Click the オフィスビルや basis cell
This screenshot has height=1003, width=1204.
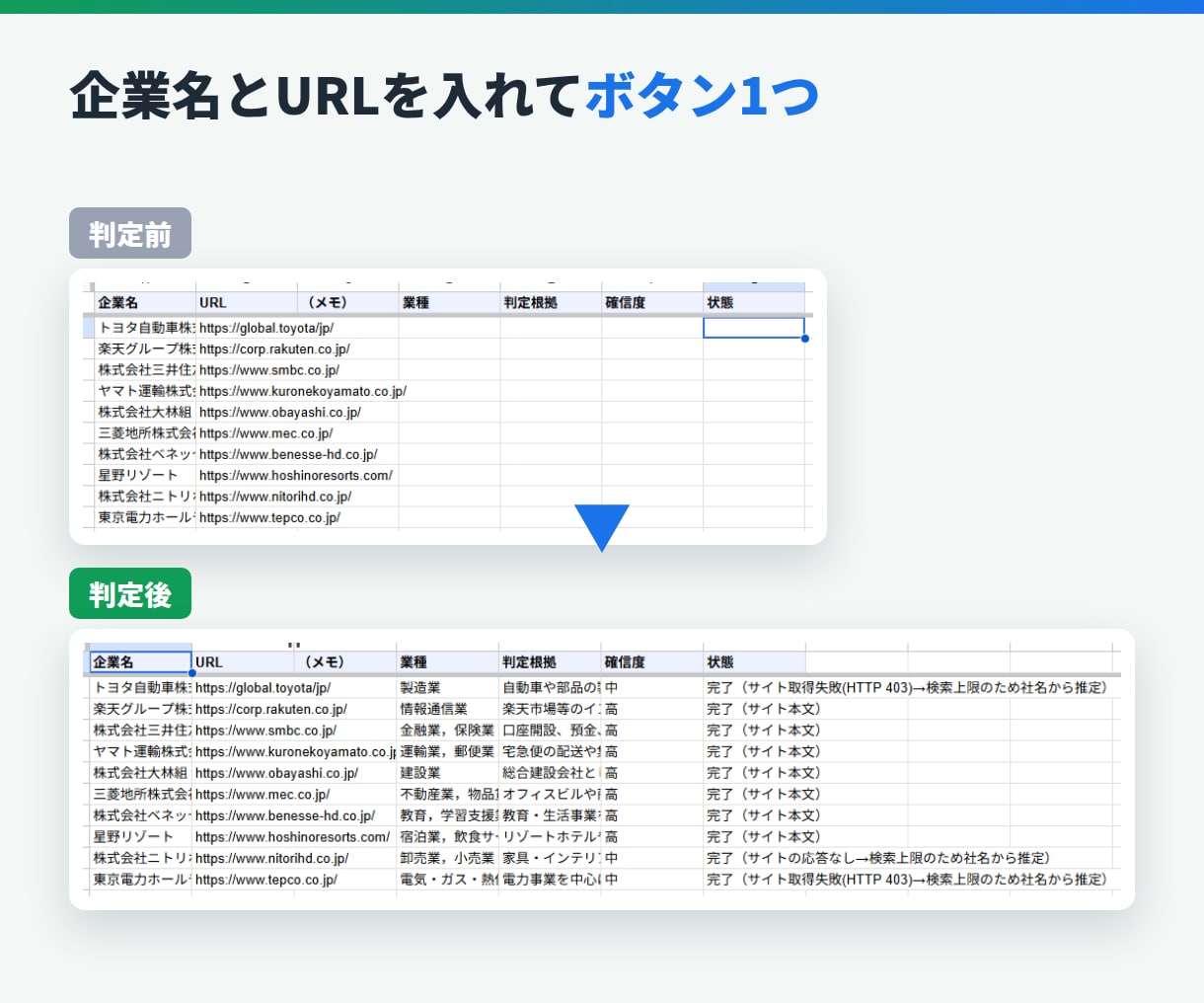click(x=550, y=794)
